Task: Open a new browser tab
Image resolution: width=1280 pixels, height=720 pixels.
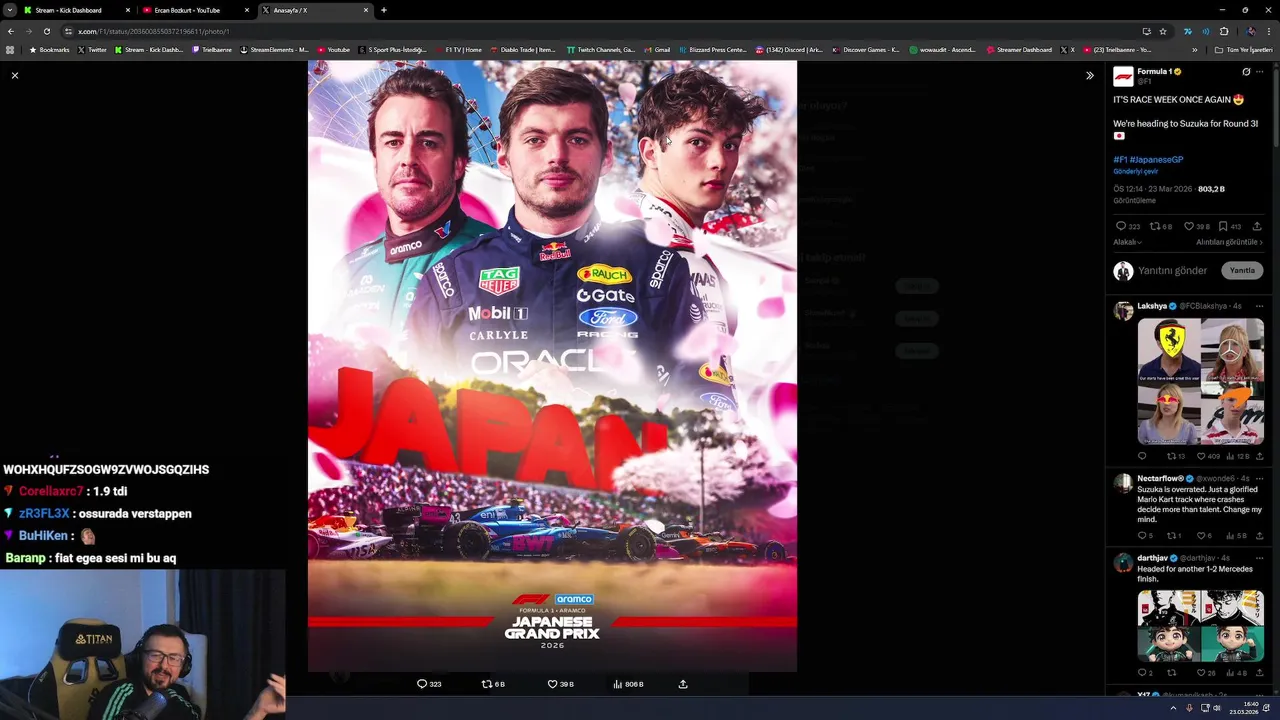Action: click(x=384, y=10)
